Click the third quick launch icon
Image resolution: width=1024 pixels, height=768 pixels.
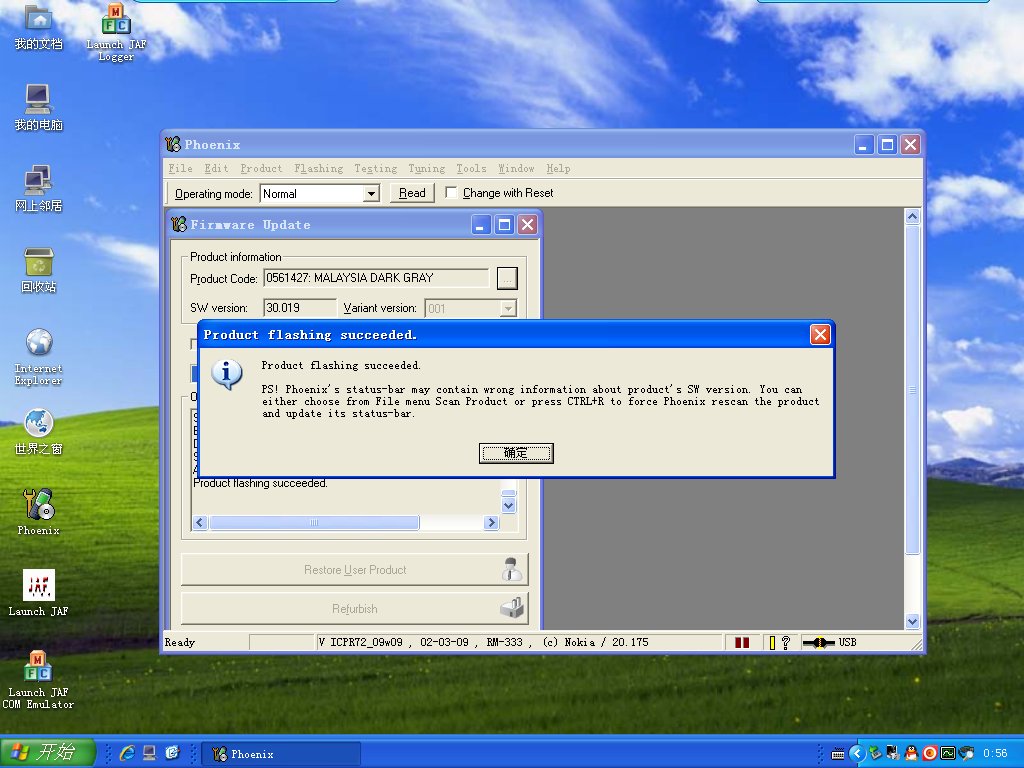coord(172,753)
